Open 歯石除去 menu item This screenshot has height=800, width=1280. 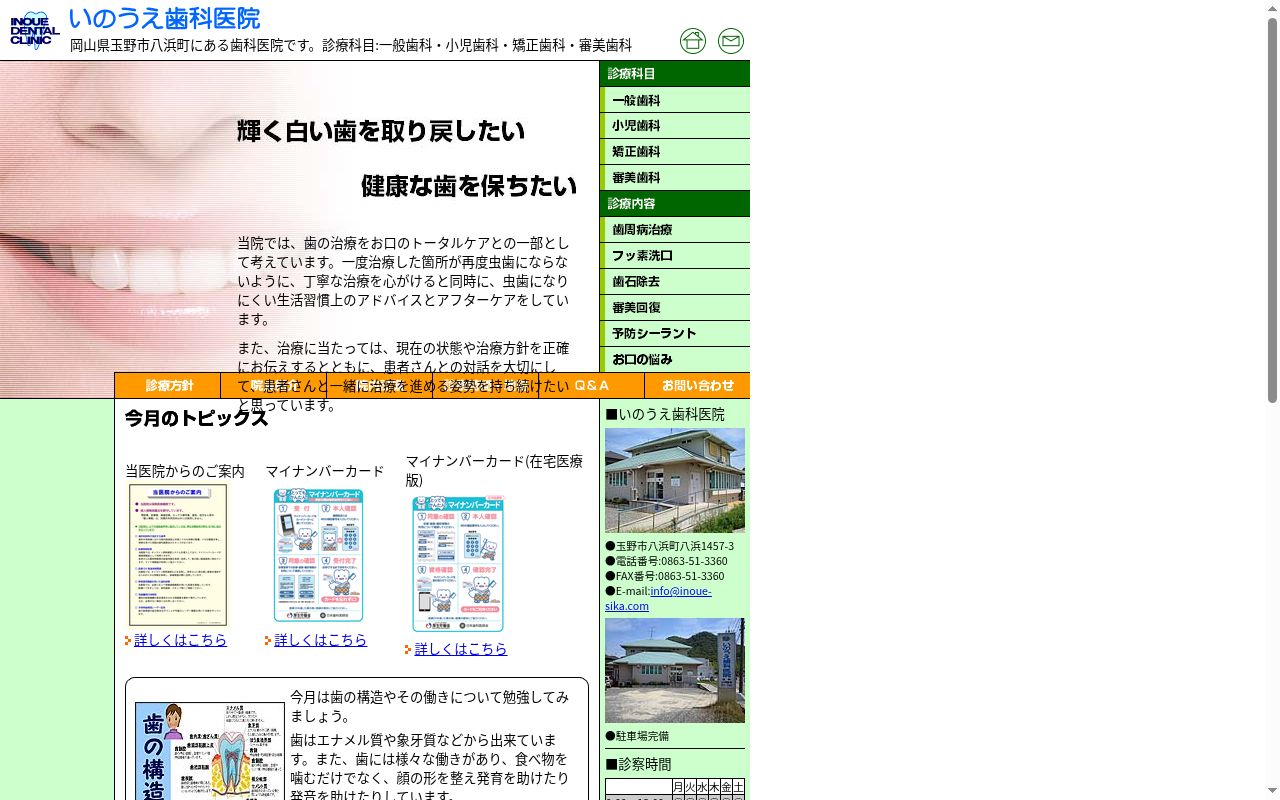675,282
